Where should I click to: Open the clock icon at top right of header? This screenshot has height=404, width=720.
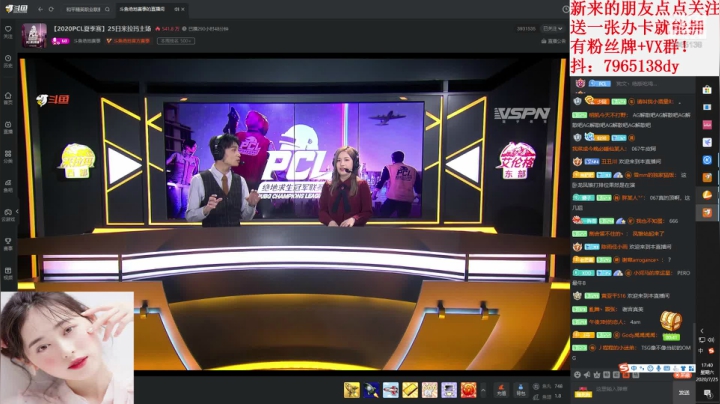(x=566, y=9)
